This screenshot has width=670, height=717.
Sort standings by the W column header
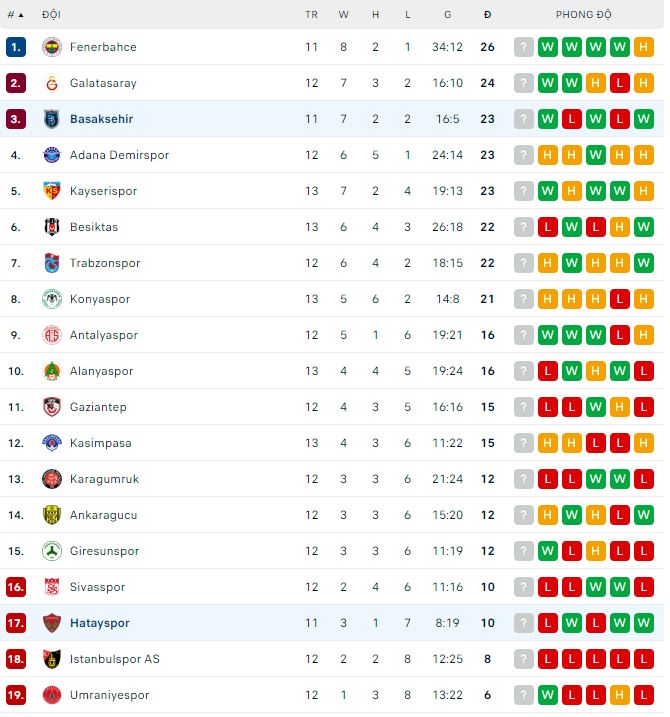(344, 15)
